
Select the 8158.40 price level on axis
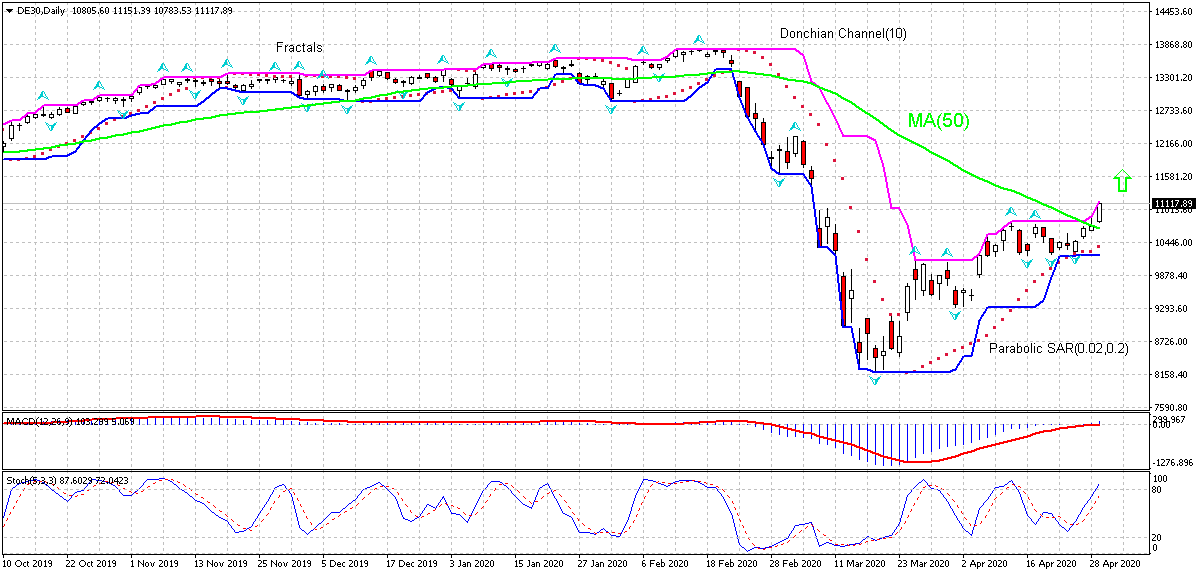pos(1172,375)
